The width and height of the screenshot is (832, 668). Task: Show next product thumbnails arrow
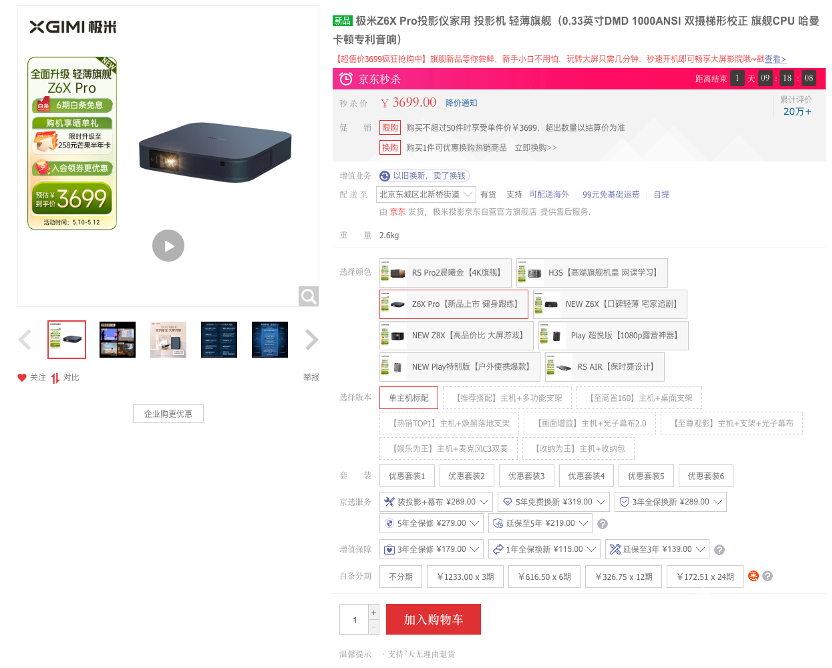[x=311, y=340]
